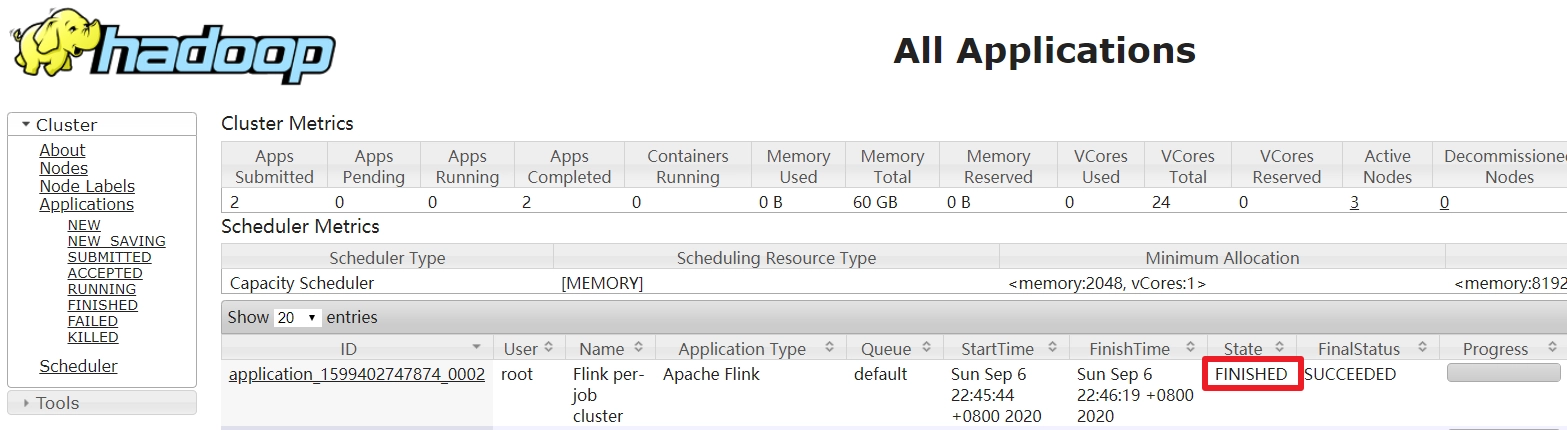Click the [MEMORY] resource type cell

click(x=602, y=283)
